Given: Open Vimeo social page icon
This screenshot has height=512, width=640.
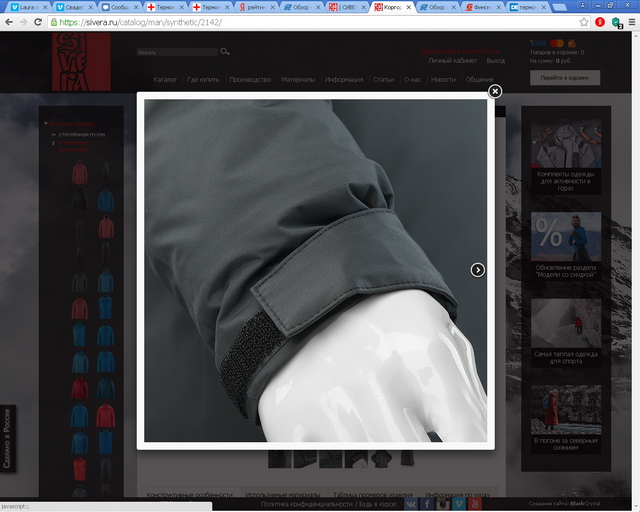Looking at the screenshot, I should tap(459, 504).
